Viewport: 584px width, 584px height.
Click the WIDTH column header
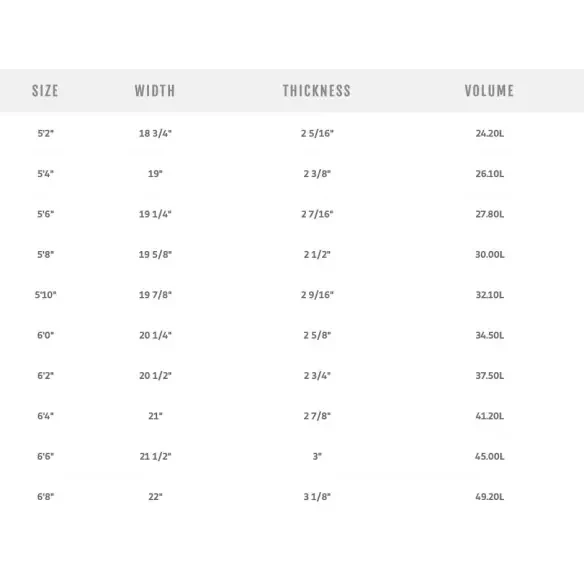pos(155,91)
